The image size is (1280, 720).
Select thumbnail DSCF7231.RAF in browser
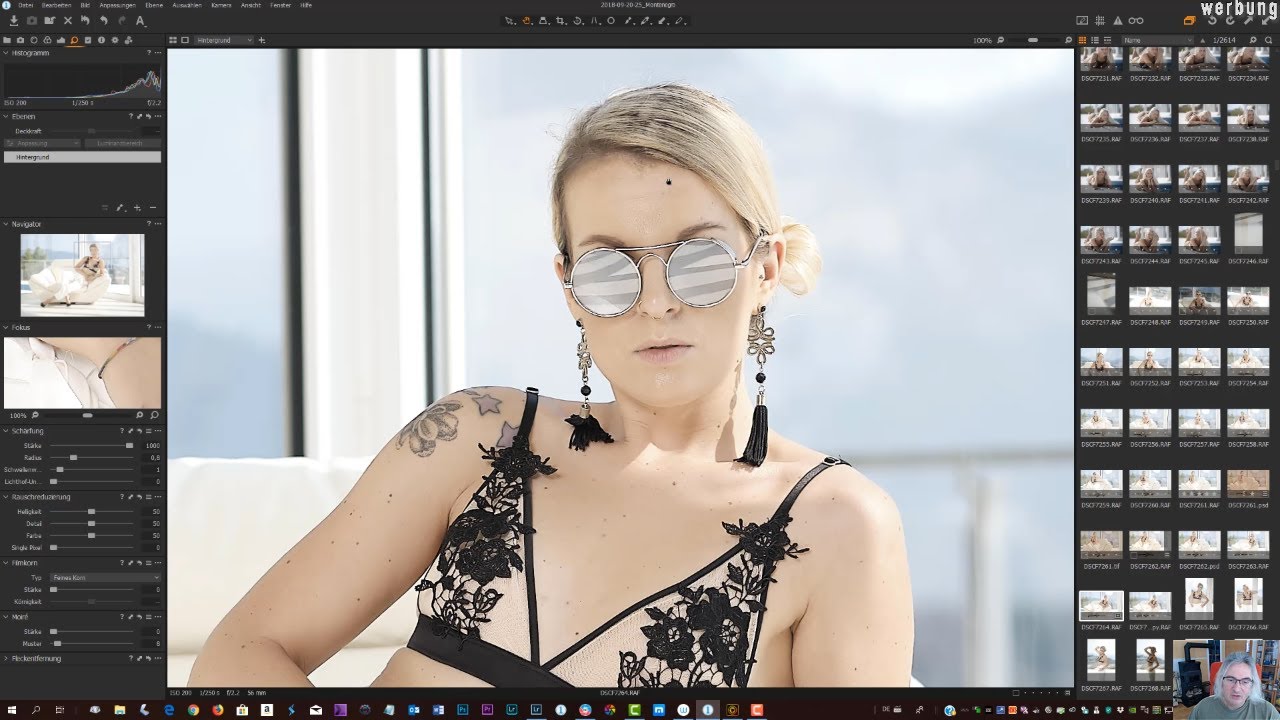(1101, 60)
